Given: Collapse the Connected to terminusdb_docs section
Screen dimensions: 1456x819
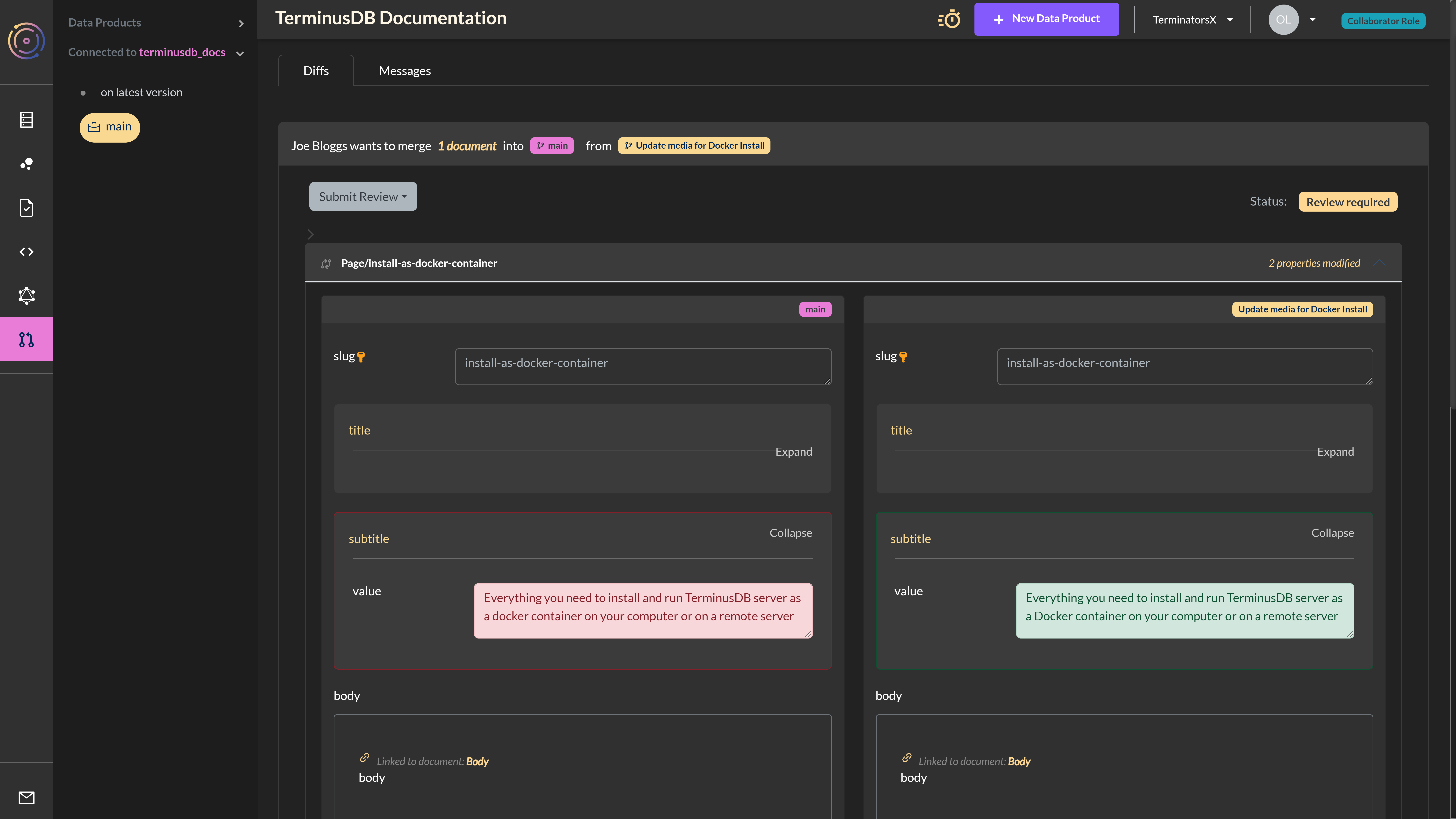Looking at the screenshot, I should point(240,54).
